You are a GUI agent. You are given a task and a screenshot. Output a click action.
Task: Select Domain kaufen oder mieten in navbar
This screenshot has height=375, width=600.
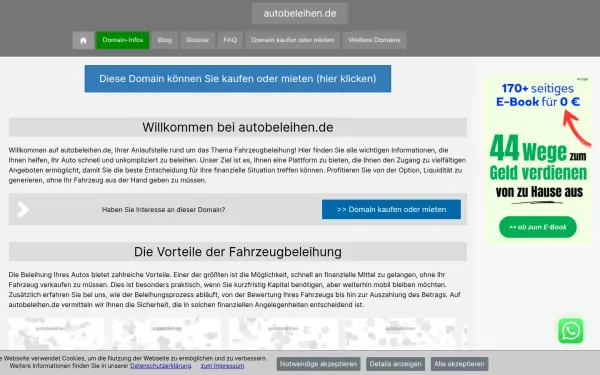[x=293, y=40]
